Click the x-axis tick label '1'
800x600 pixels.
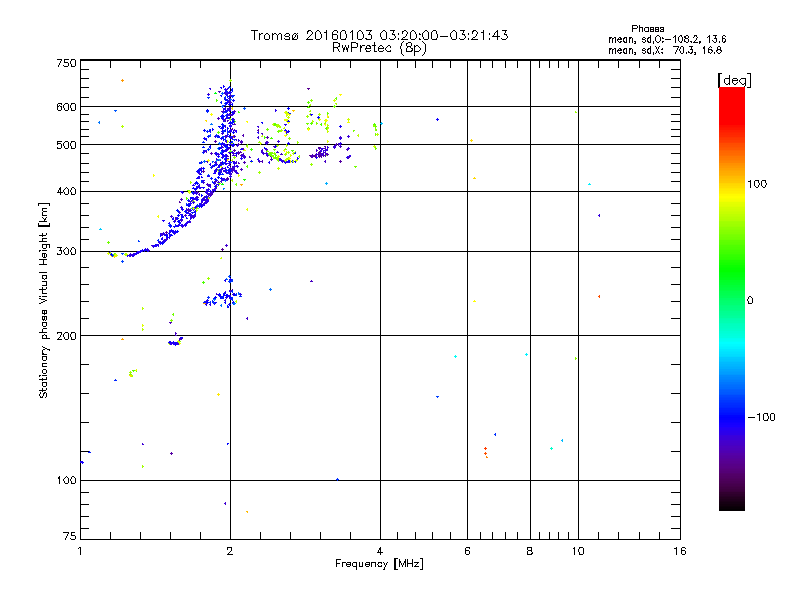click(x=80, y=551)
